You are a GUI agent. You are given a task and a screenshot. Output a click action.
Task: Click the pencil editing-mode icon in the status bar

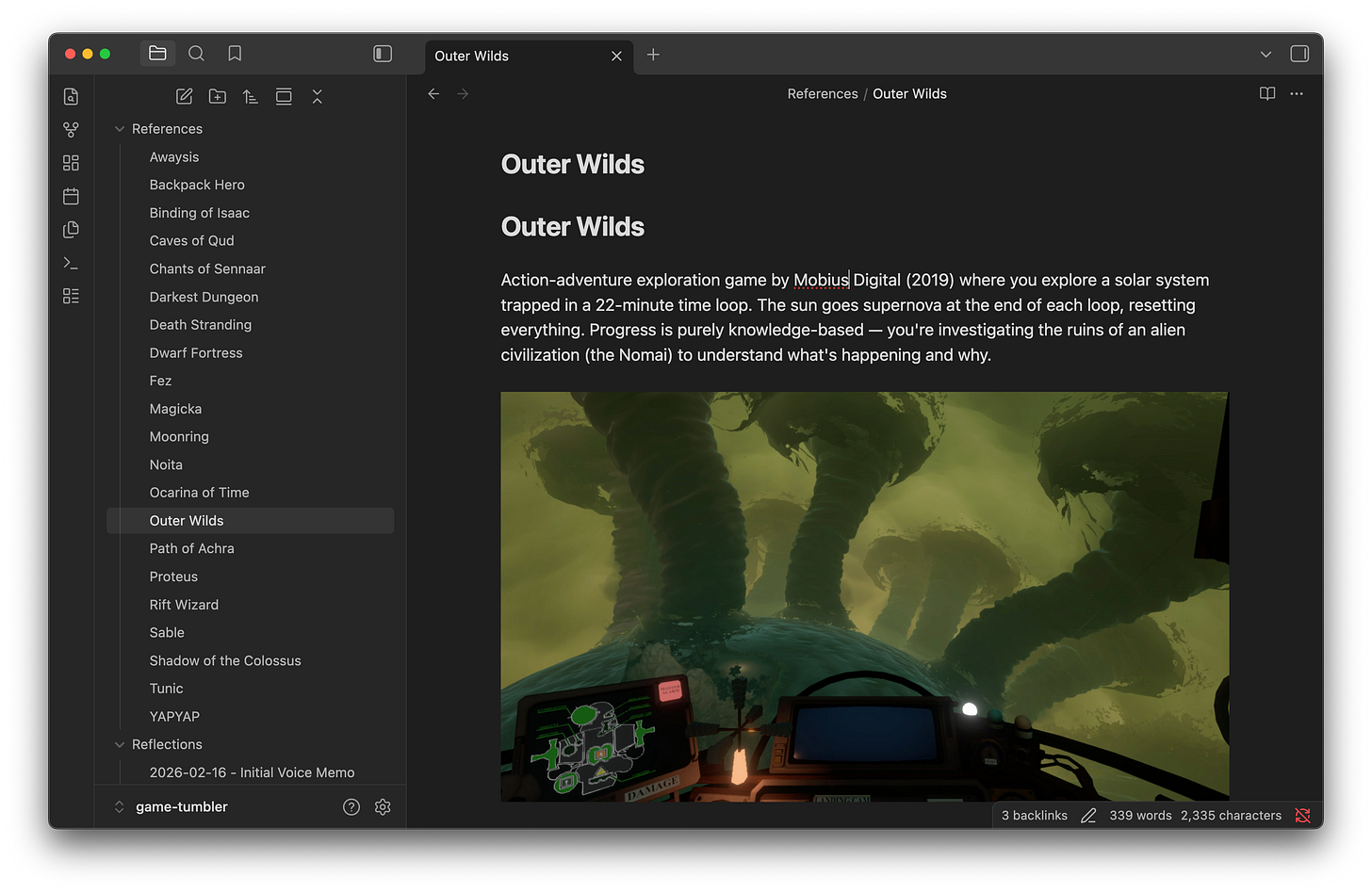click(1088, 816)
